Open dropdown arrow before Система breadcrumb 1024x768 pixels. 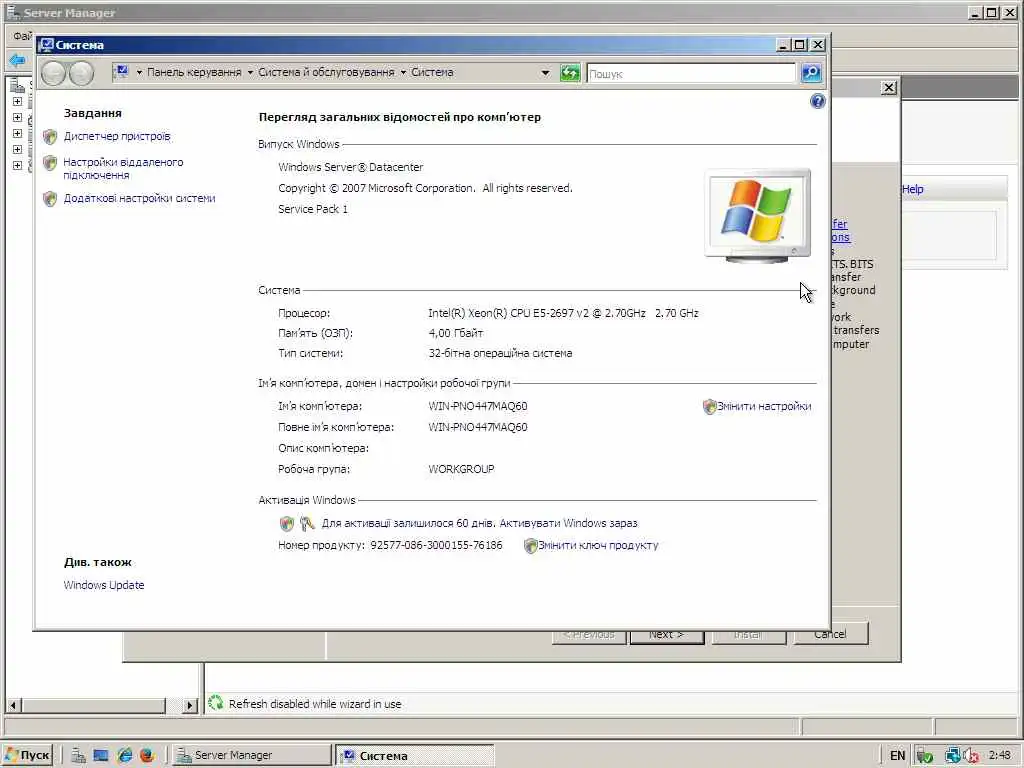tap(403, 72)
